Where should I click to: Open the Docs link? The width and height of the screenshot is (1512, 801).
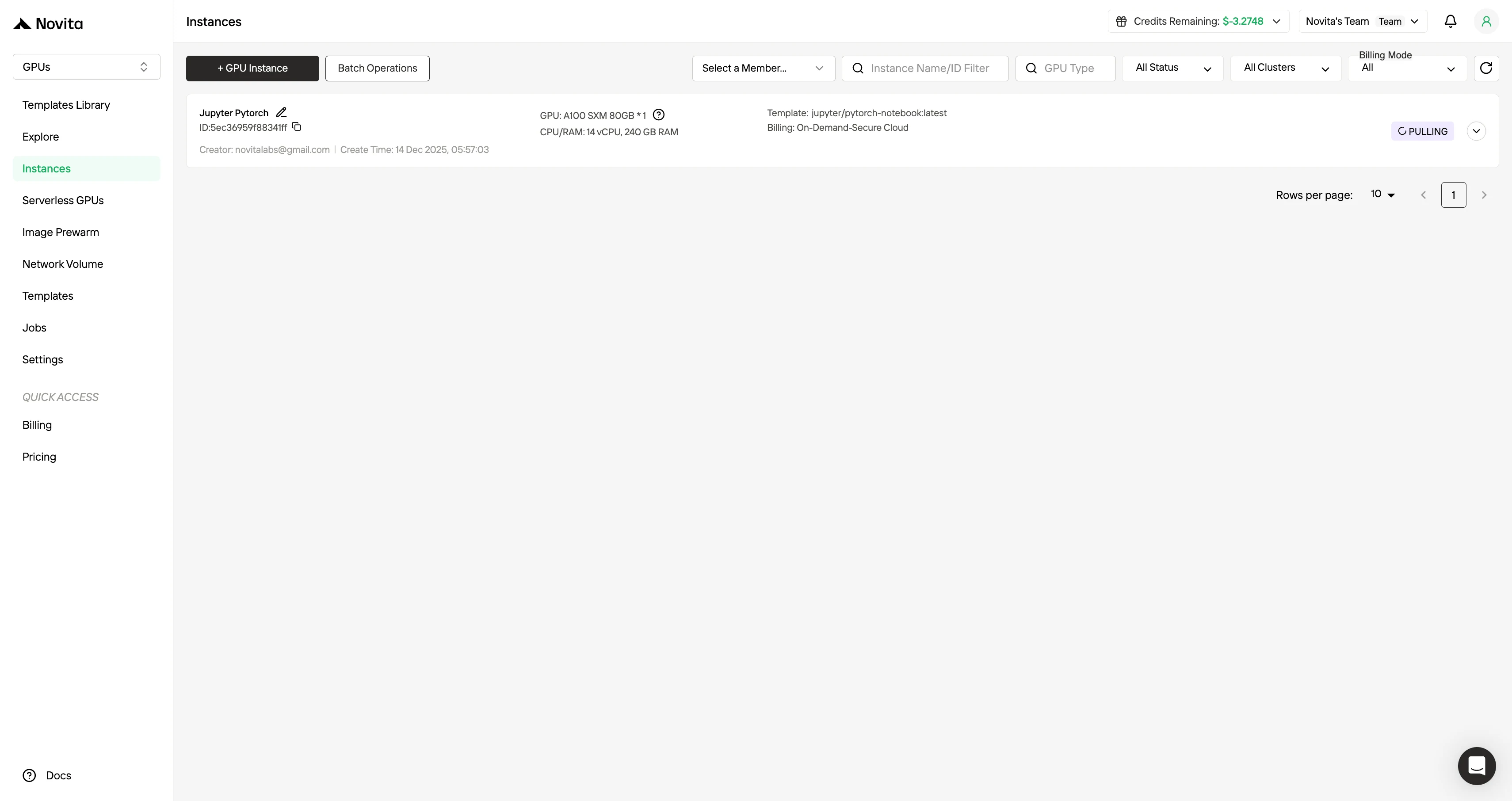click(x=59, y=775)
